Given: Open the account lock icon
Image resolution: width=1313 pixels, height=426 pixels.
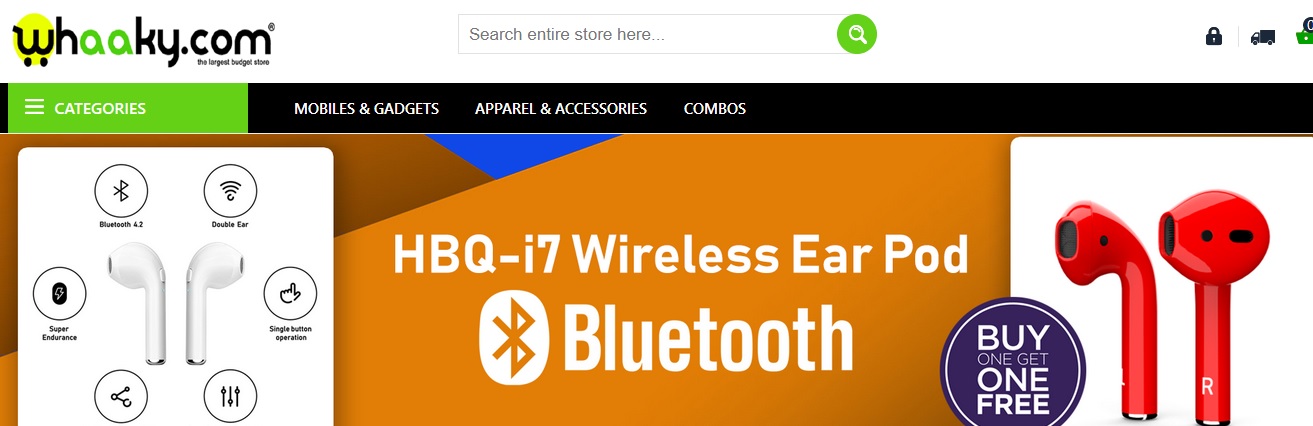Looking at the screenshot, I should tap(1214, 36).
